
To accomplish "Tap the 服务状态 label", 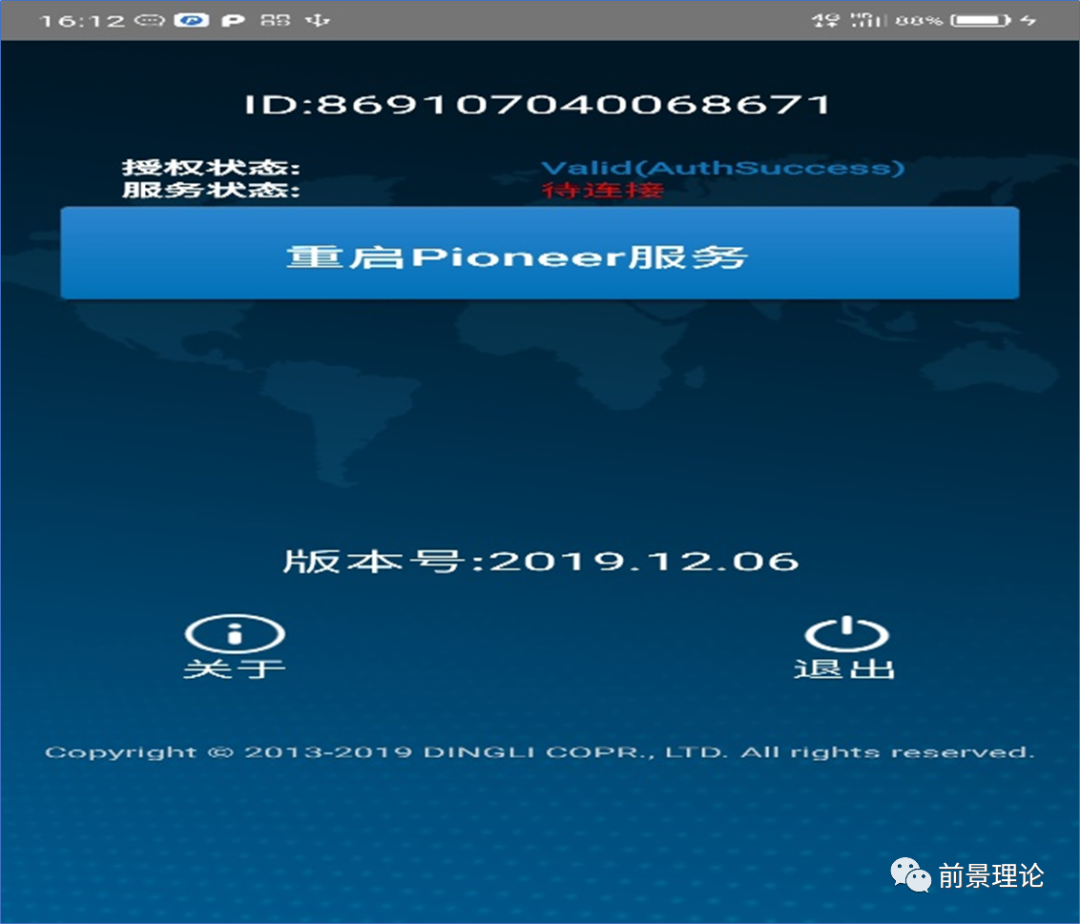I will tap(211, 189).
